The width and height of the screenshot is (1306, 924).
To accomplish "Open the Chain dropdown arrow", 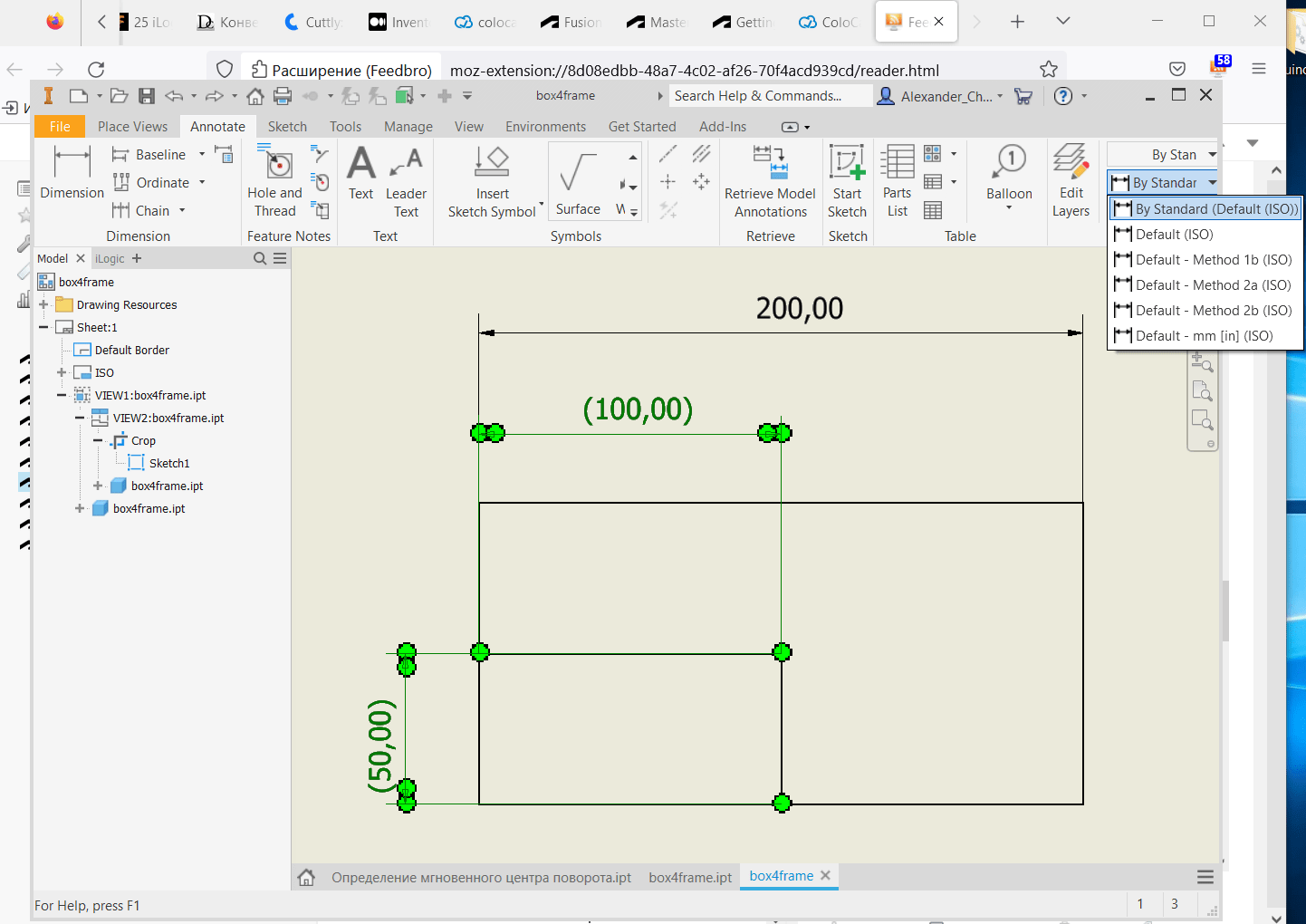I will coord(182,211).
